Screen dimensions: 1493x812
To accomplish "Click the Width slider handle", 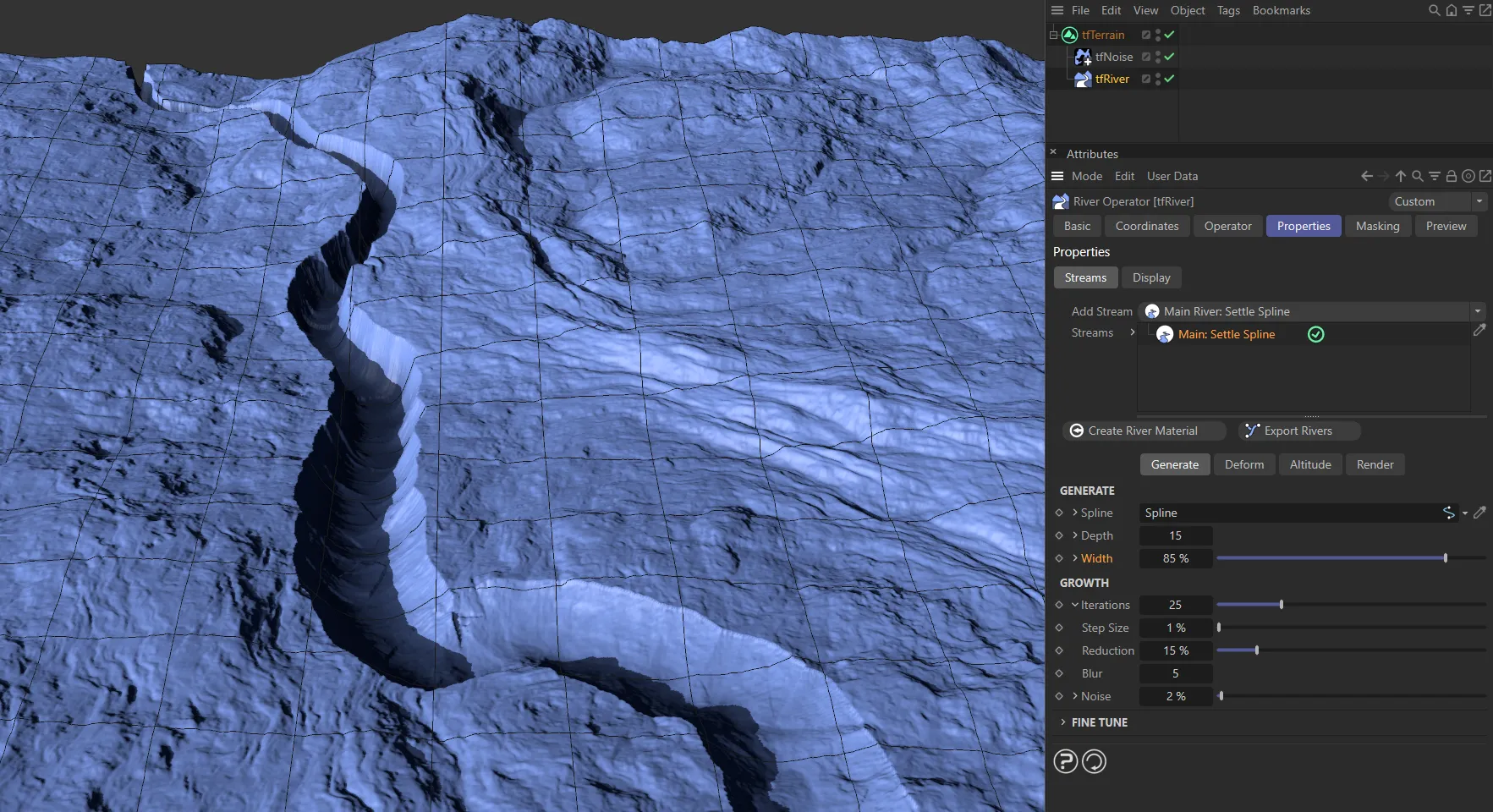I will coord(1446,558).
